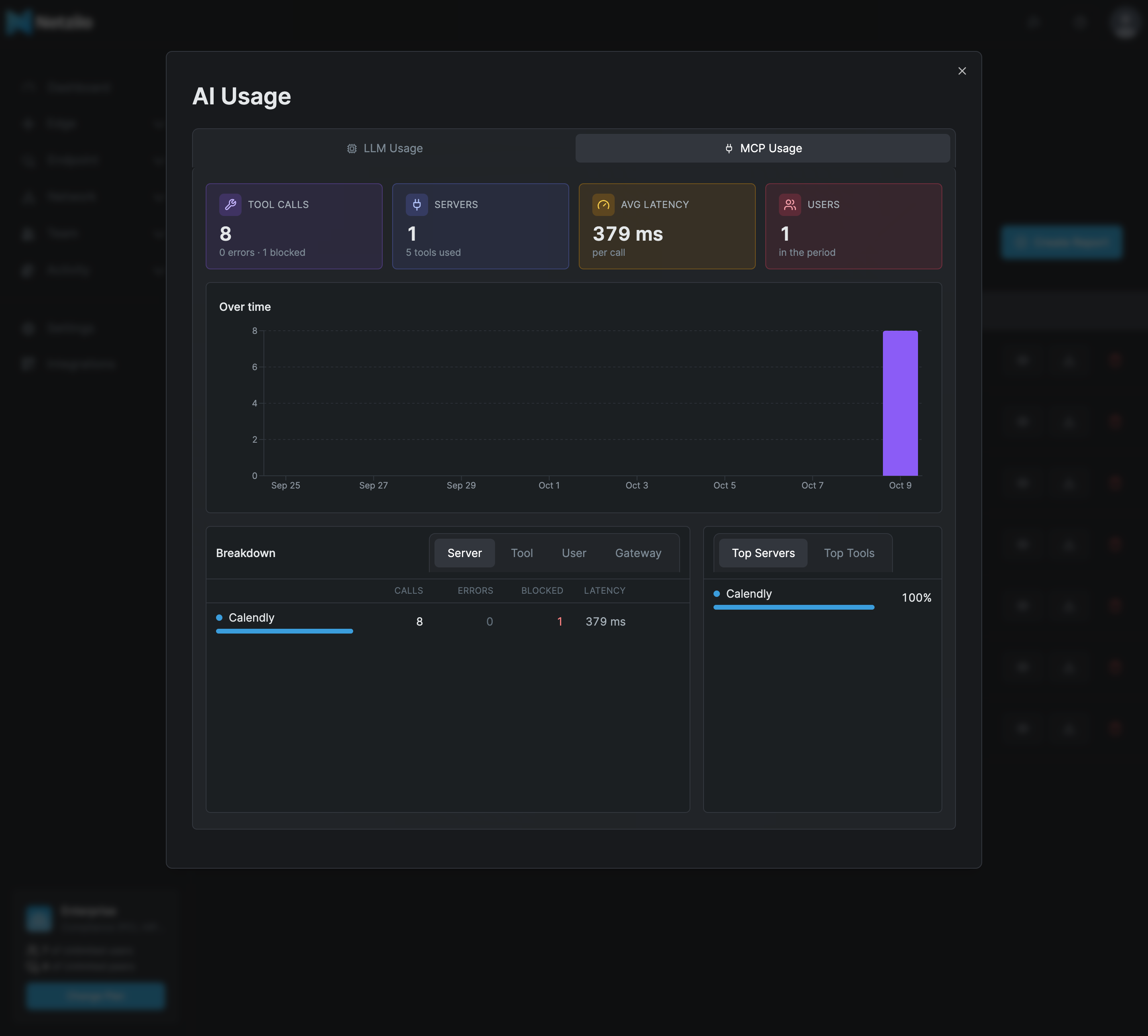Click the Calendly row in Breakdown table

point(448,622)
